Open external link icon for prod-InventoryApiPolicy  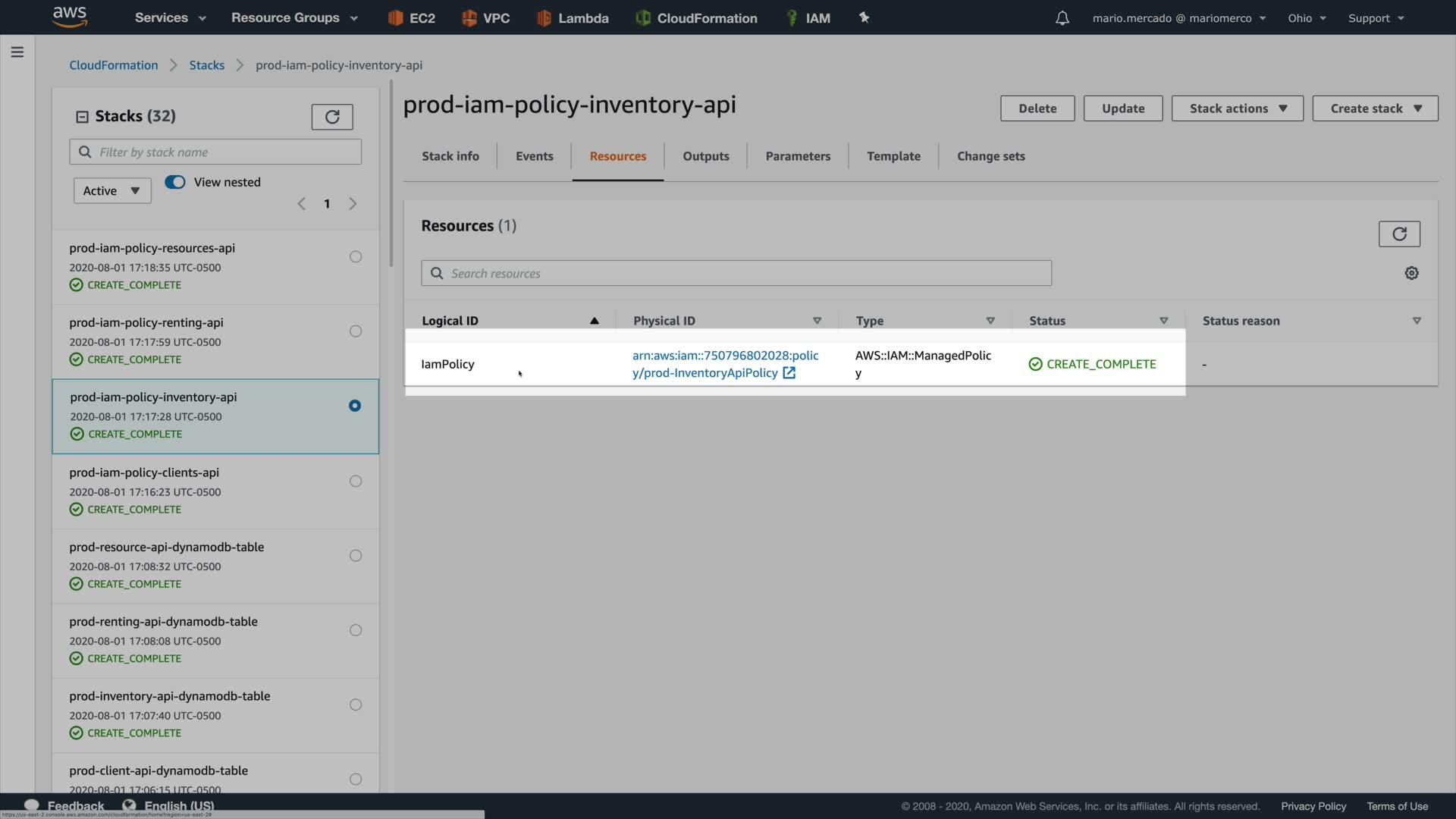point(789,372)
